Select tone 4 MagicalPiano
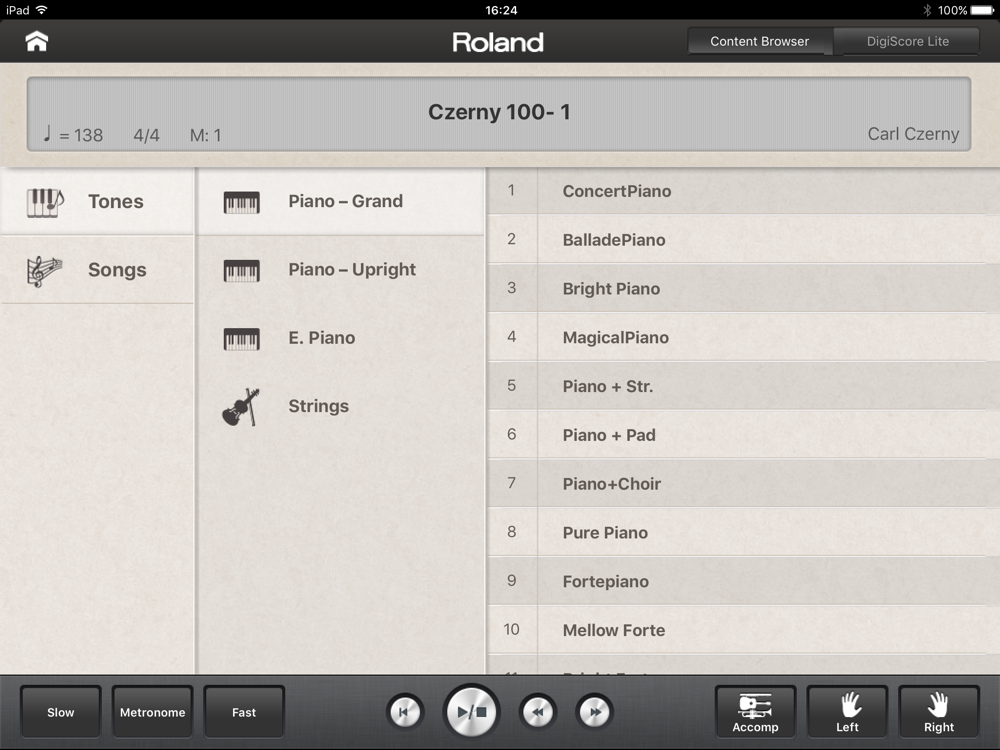 pyautogui.click(x=744, y=337)
